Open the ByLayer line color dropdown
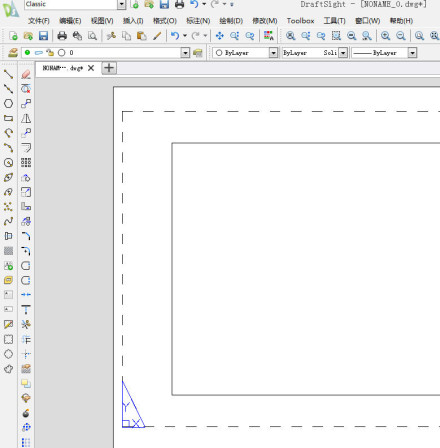440x448 pixels. pos(273,53)
